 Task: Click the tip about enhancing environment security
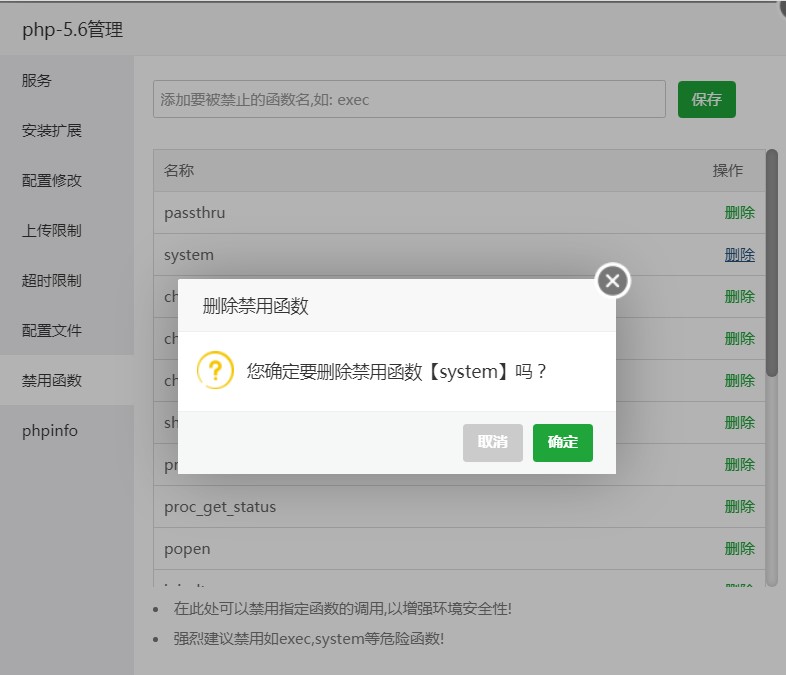342,609
